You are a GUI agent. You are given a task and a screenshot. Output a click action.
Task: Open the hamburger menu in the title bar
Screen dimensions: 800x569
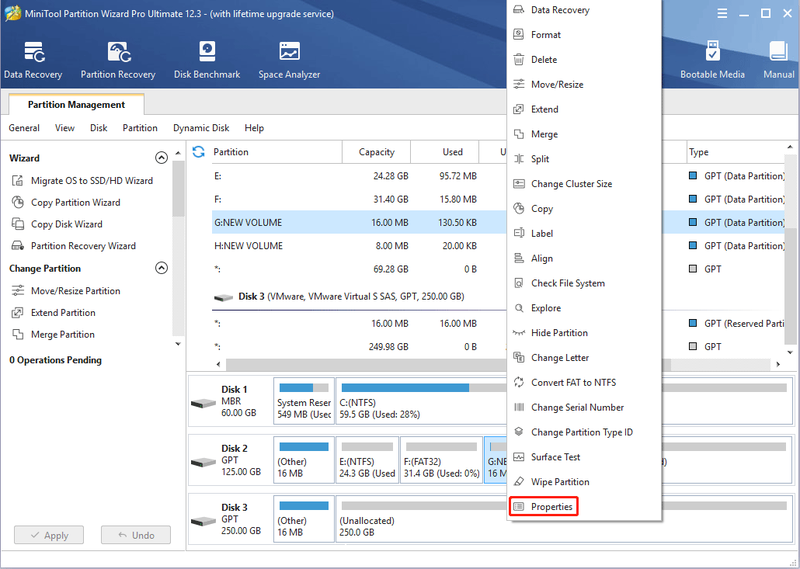722,13
